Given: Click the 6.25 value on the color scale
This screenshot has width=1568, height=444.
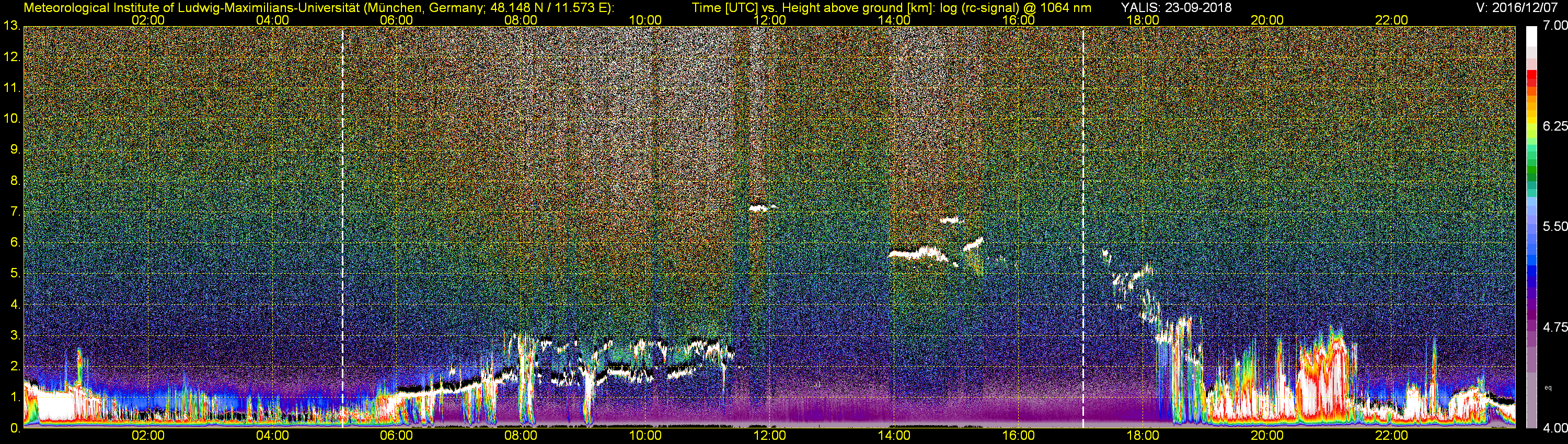Looking at the screenshot, I should click(x=1555, y=126).
